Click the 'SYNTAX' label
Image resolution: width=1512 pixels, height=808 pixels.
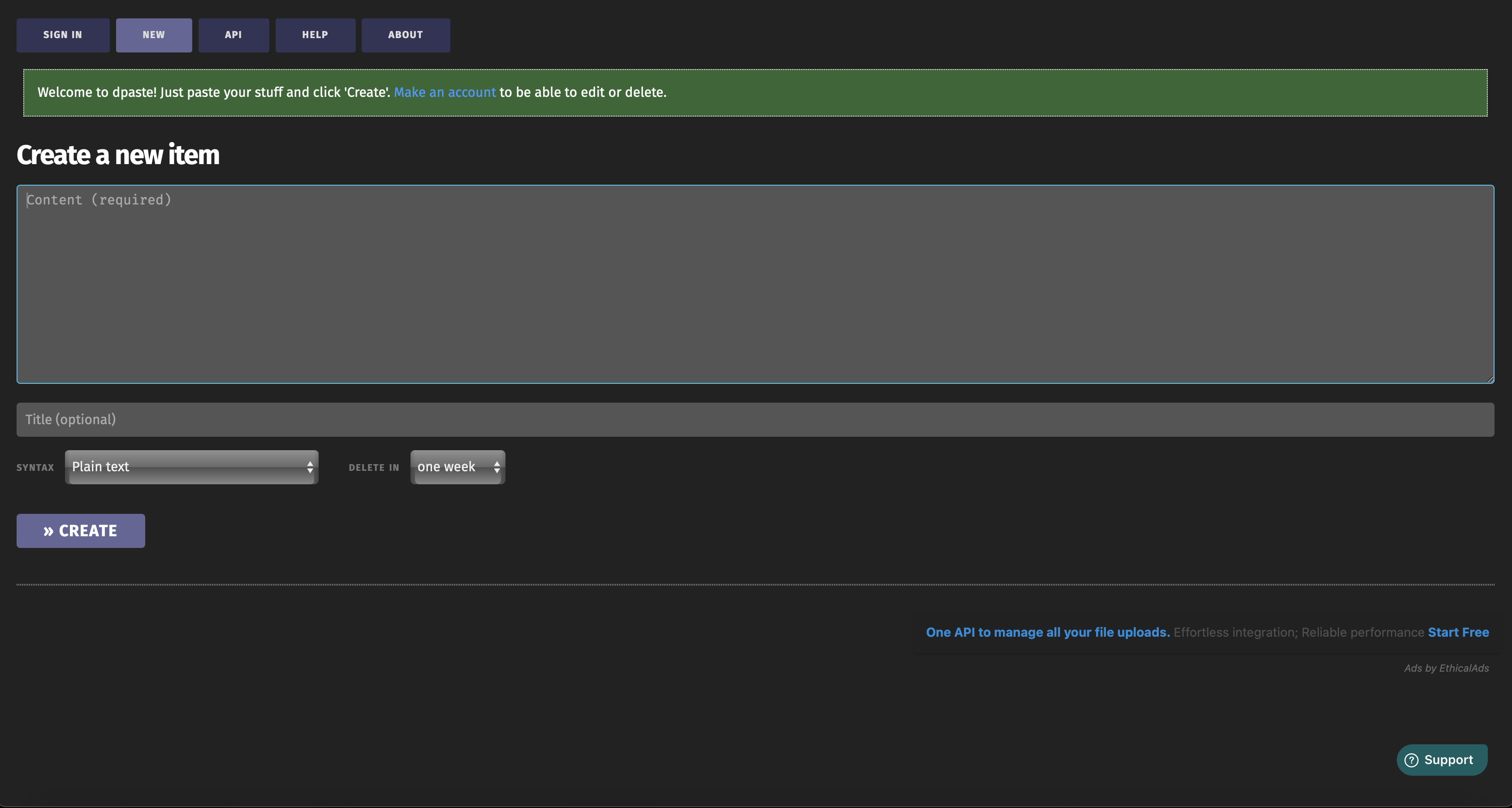coord(35,467)
